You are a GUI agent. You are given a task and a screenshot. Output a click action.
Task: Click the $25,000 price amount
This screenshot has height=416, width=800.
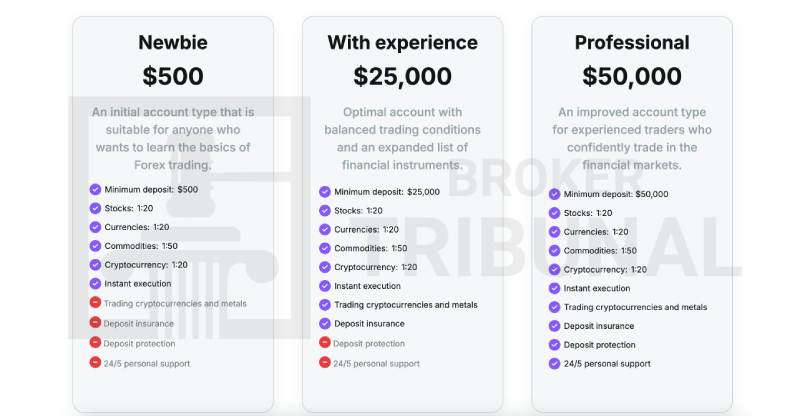(x=402, y=76)
